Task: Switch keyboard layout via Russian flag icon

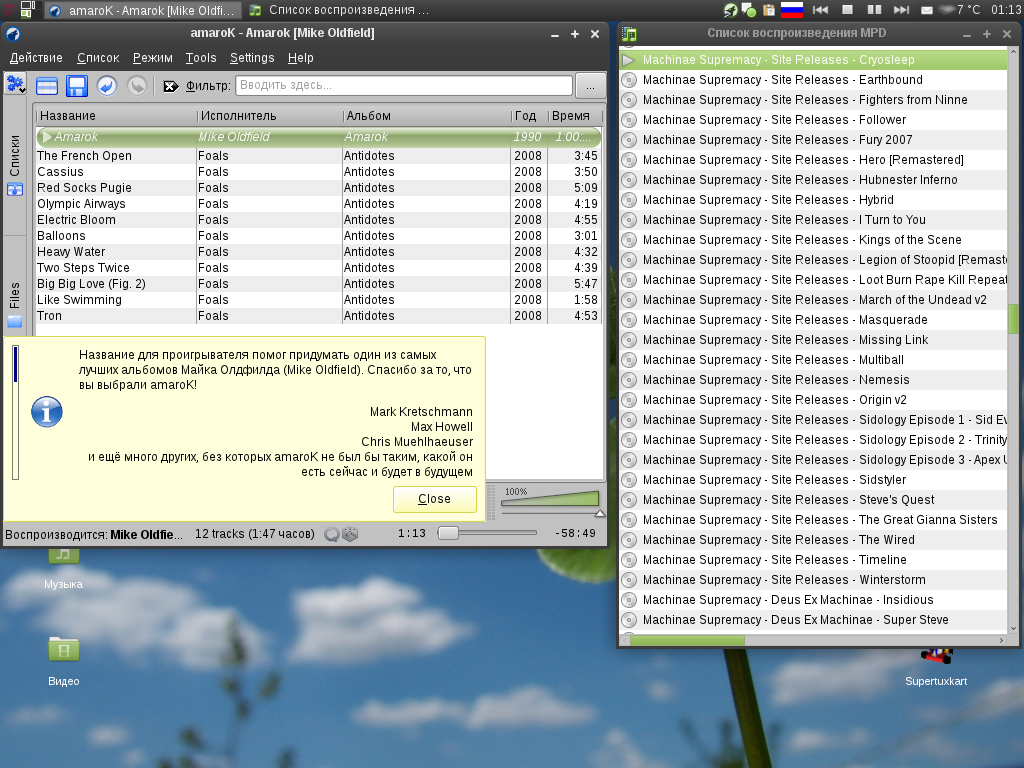Action: point(792,10)
